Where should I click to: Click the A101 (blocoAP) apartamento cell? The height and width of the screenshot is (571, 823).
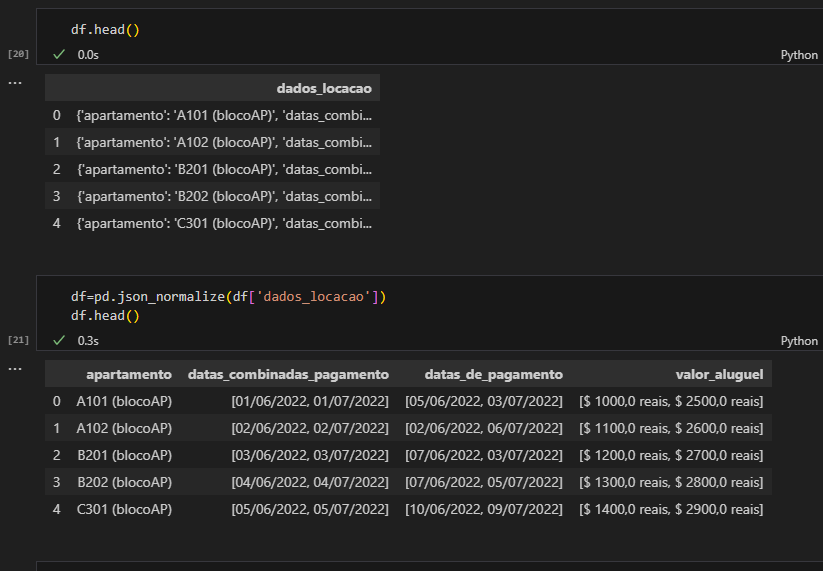124,401
